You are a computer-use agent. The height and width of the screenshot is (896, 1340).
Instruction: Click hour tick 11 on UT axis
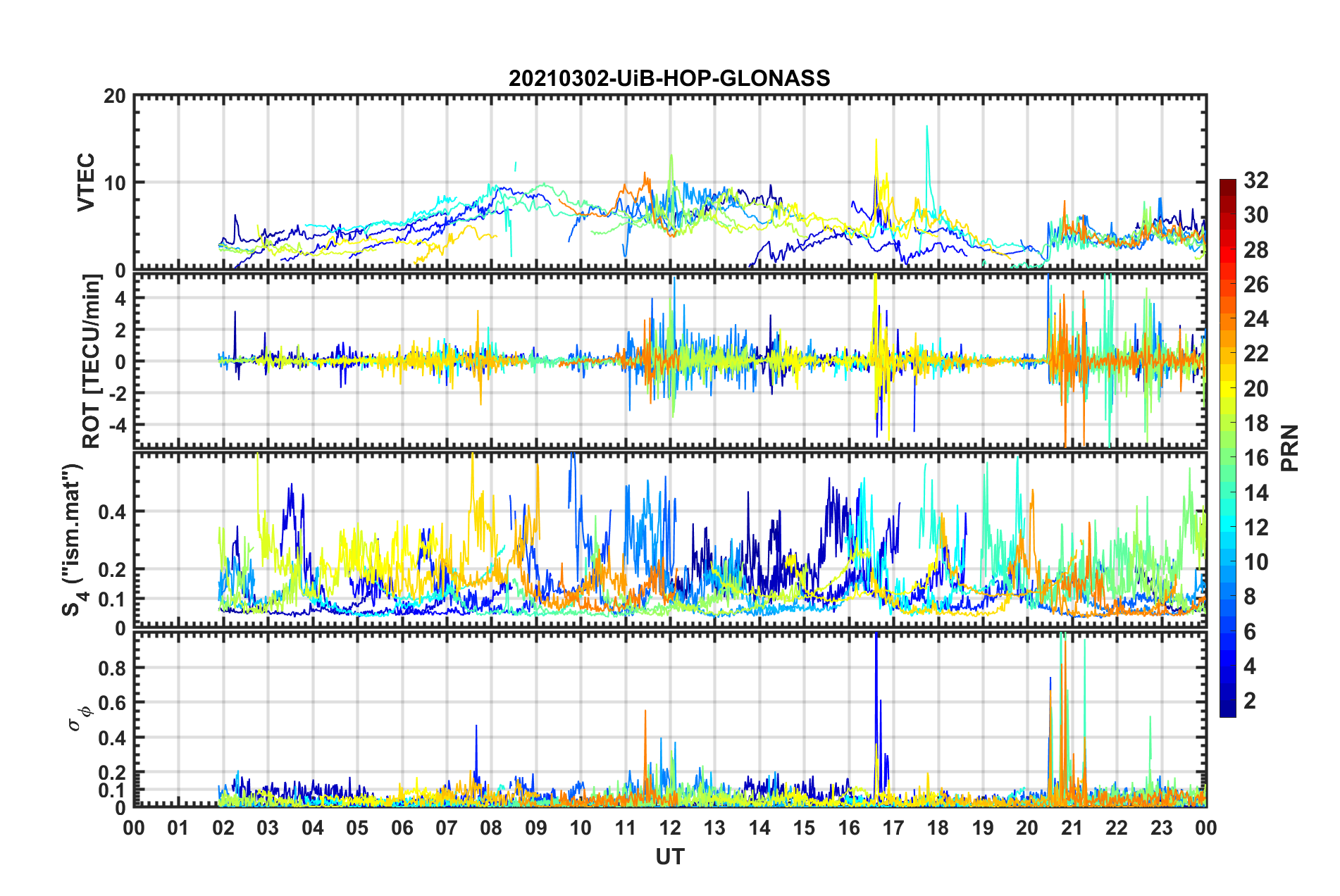(x=626, y=828)
